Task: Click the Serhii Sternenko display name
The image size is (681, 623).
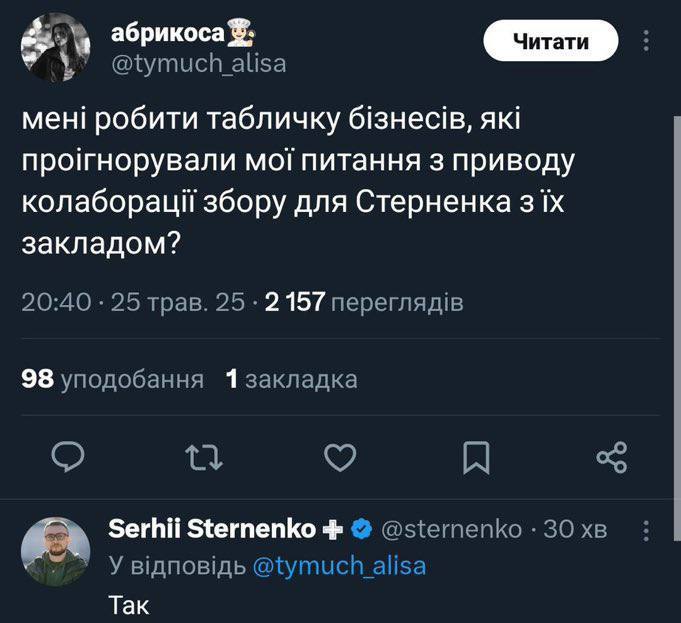Action: [212, 529]
